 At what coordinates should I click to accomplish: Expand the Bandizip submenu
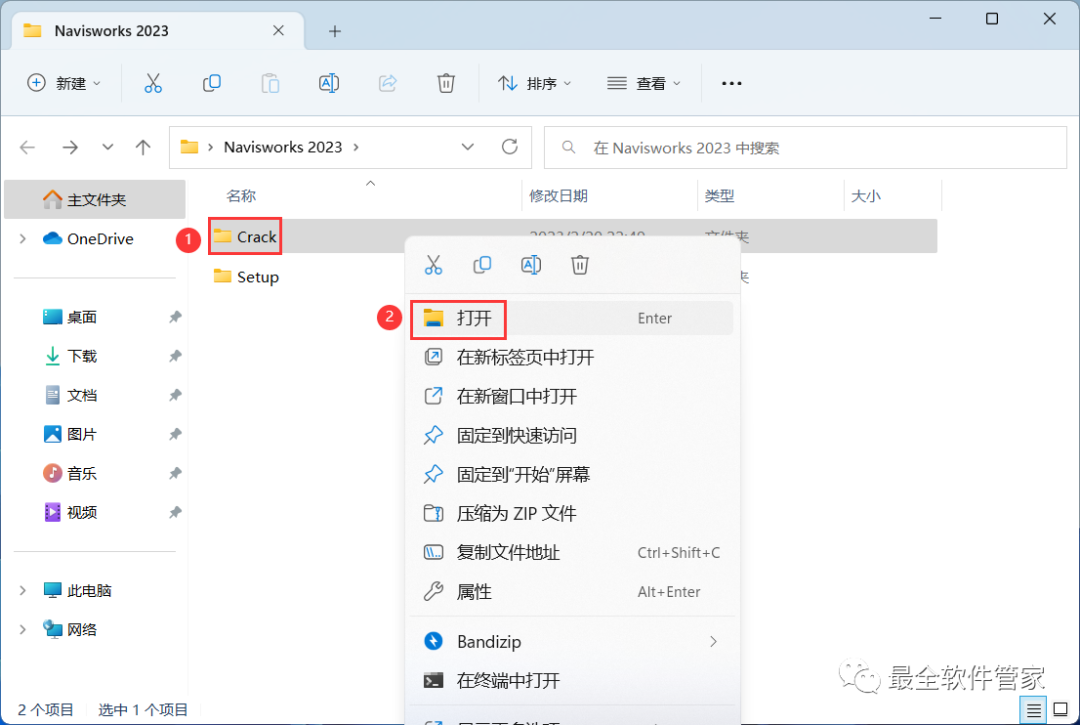point(713,642)
